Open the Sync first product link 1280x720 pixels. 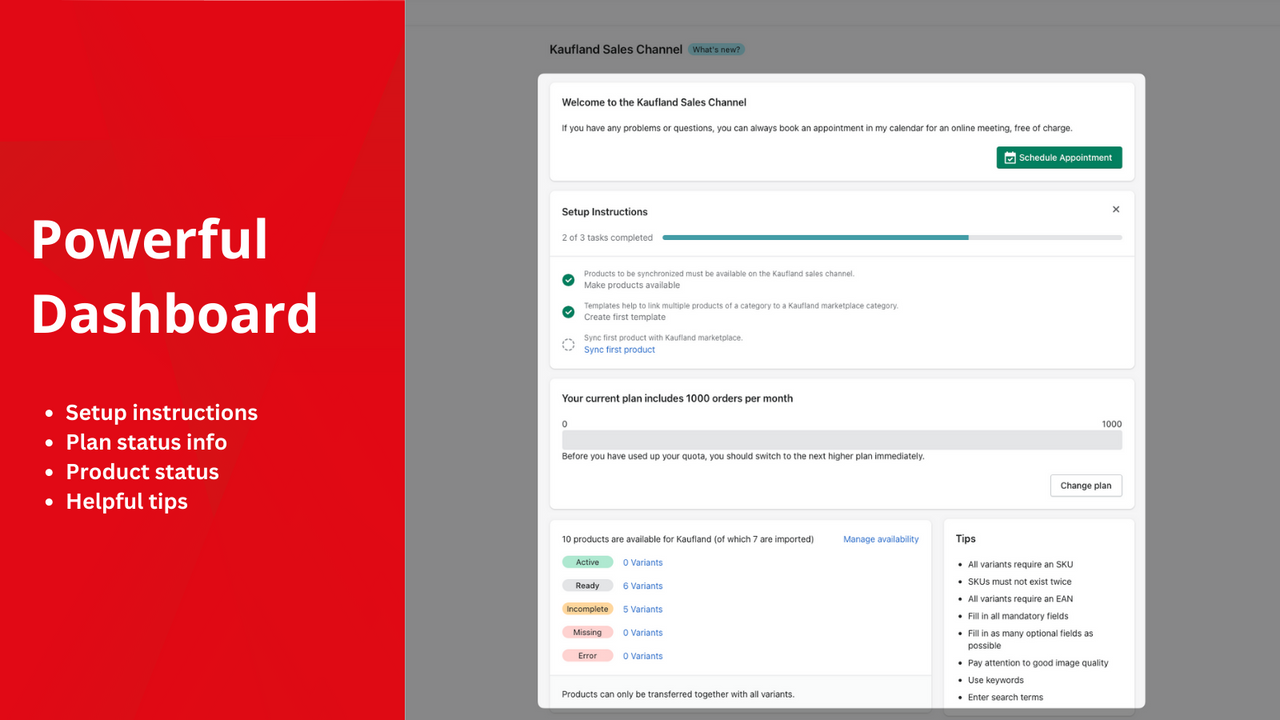coord(619,350)
